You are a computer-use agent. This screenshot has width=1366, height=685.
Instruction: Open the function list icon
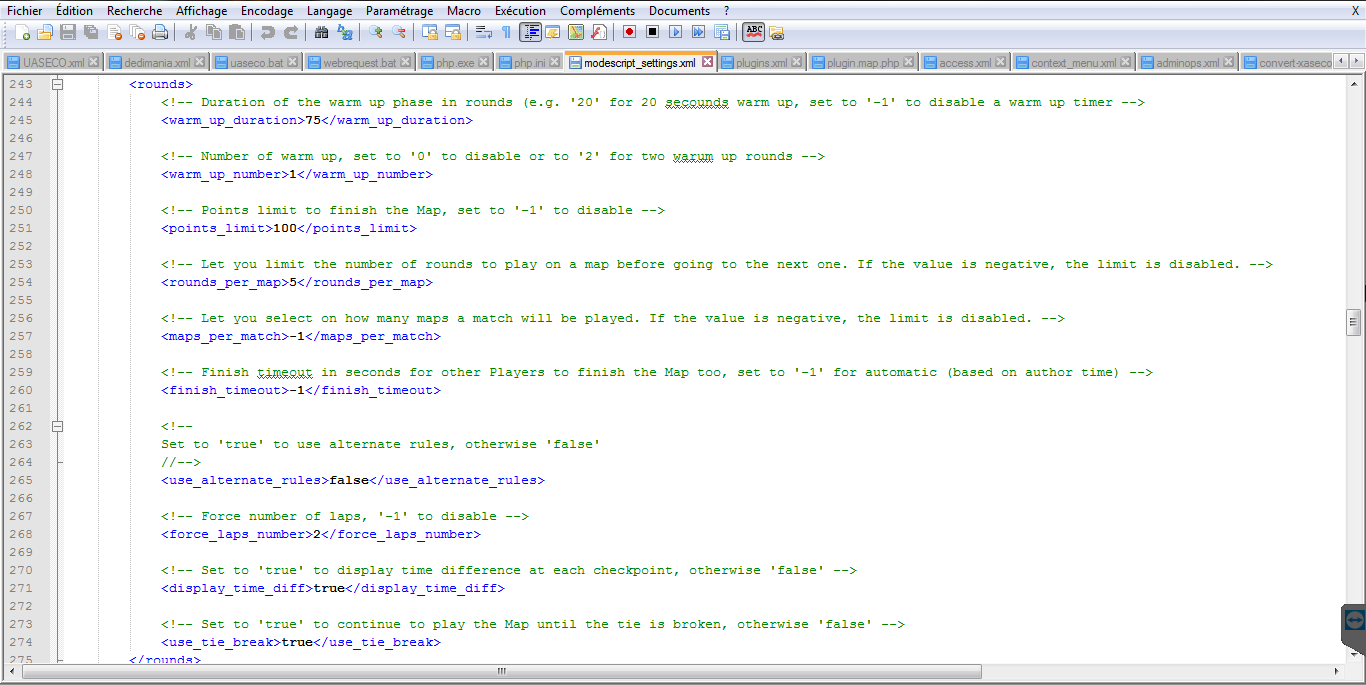point(598,32)
